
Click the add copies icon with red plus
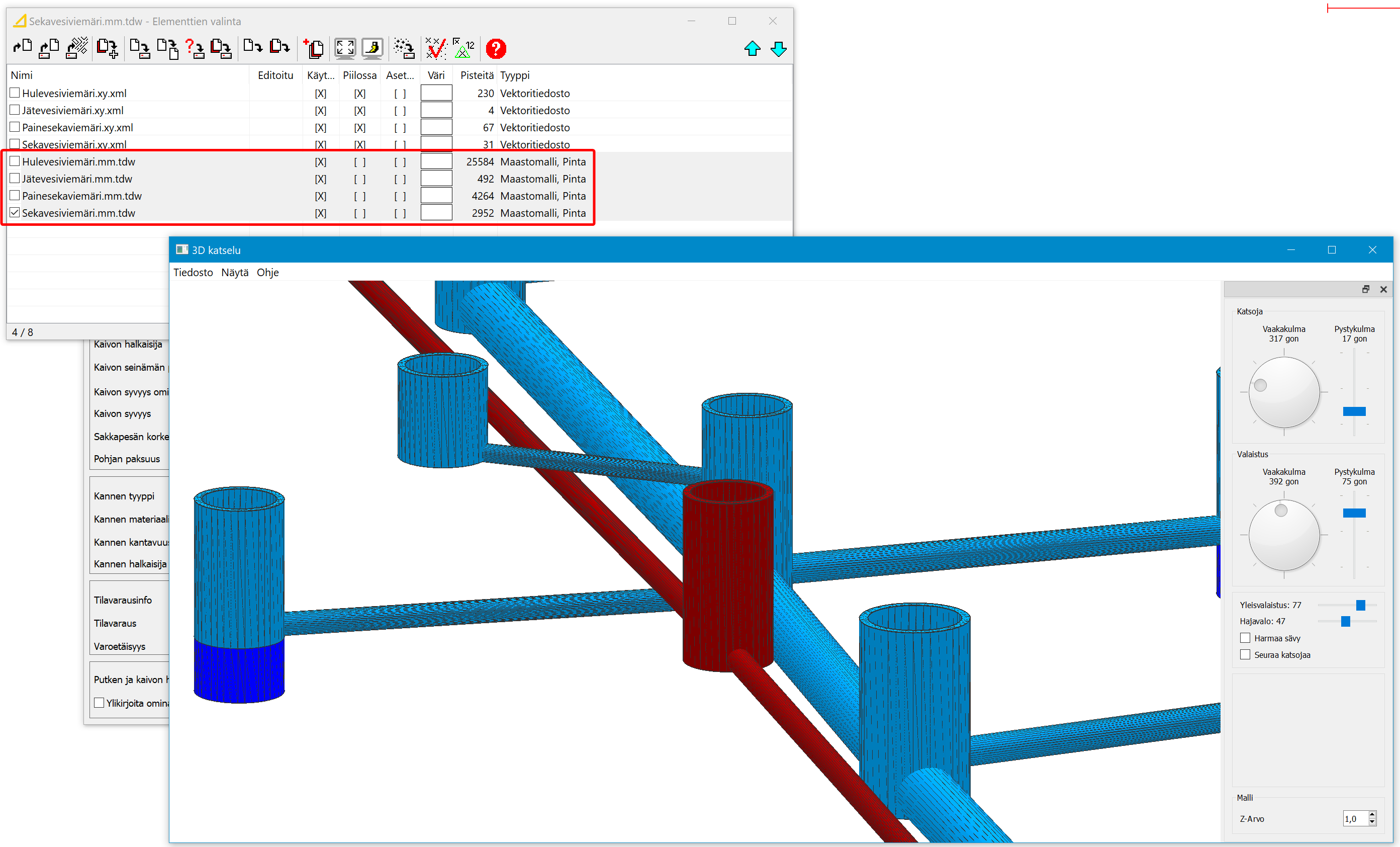pyautogui.click(x=313, y=49)
